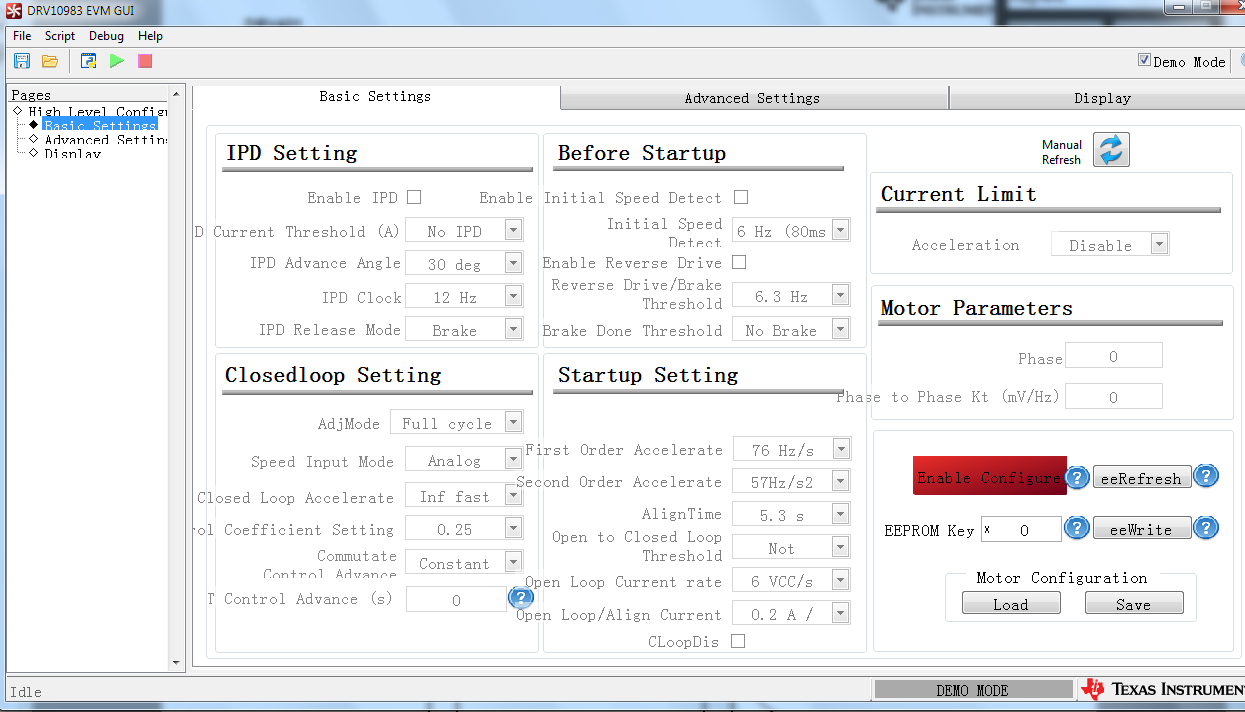Click the EEPROM Key input field
The height and width of the screenshot is (712, 1245).
[1021, 530]
